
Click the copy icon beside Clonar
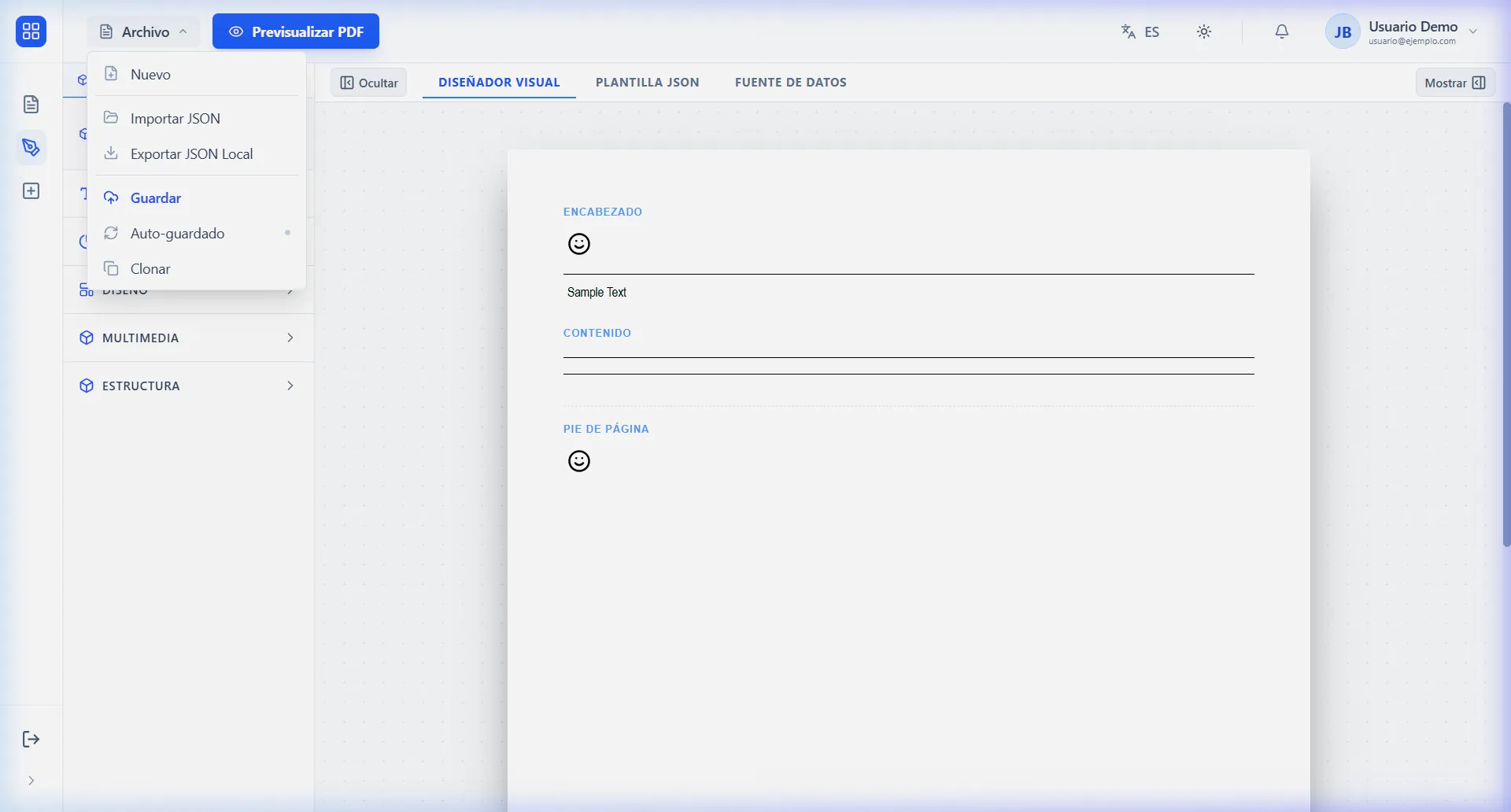click(x=111, y=268)
